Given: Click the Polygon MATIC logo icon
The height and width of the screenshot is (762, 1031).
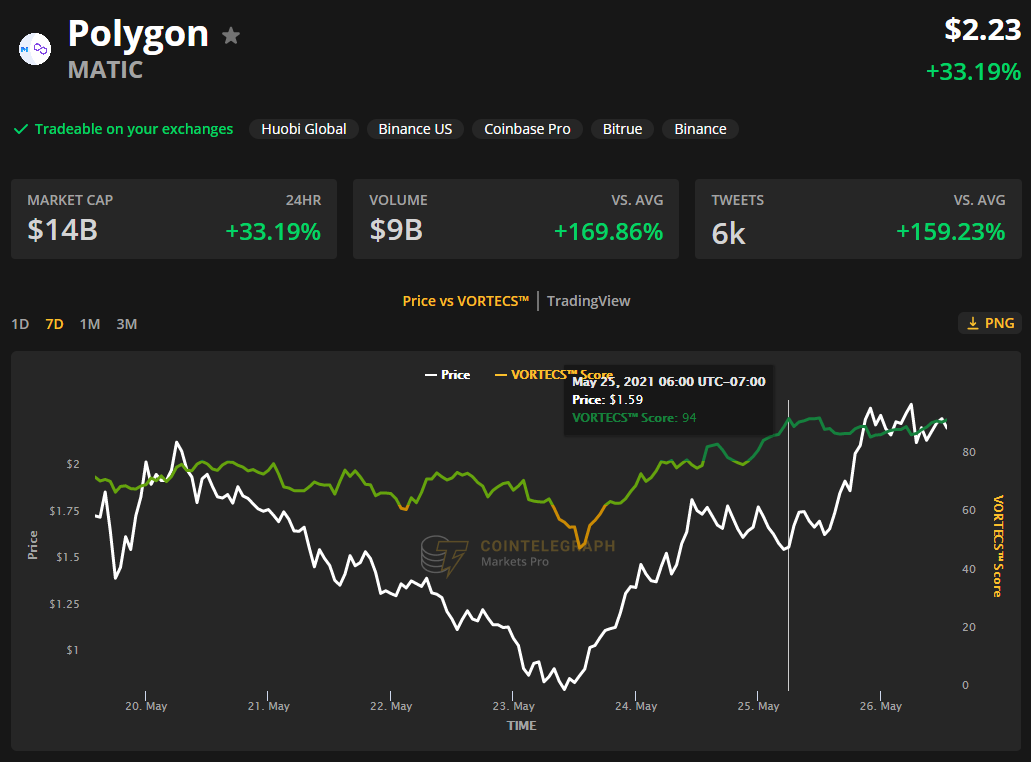Looking at the screenshot, I should [x=35, y=48].
